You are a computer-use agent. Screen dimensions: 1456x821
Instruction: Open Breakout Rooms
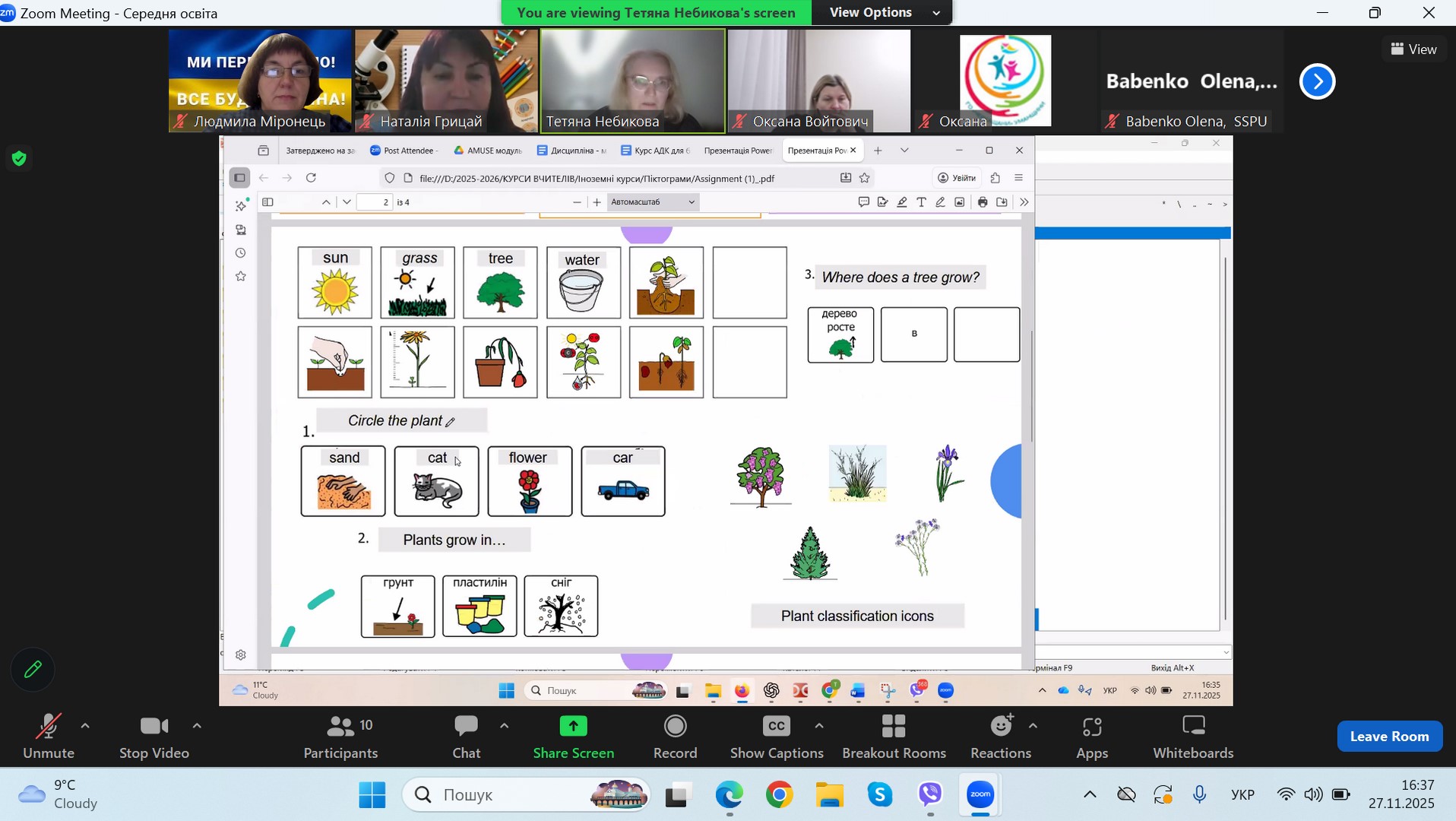point(894,737)
